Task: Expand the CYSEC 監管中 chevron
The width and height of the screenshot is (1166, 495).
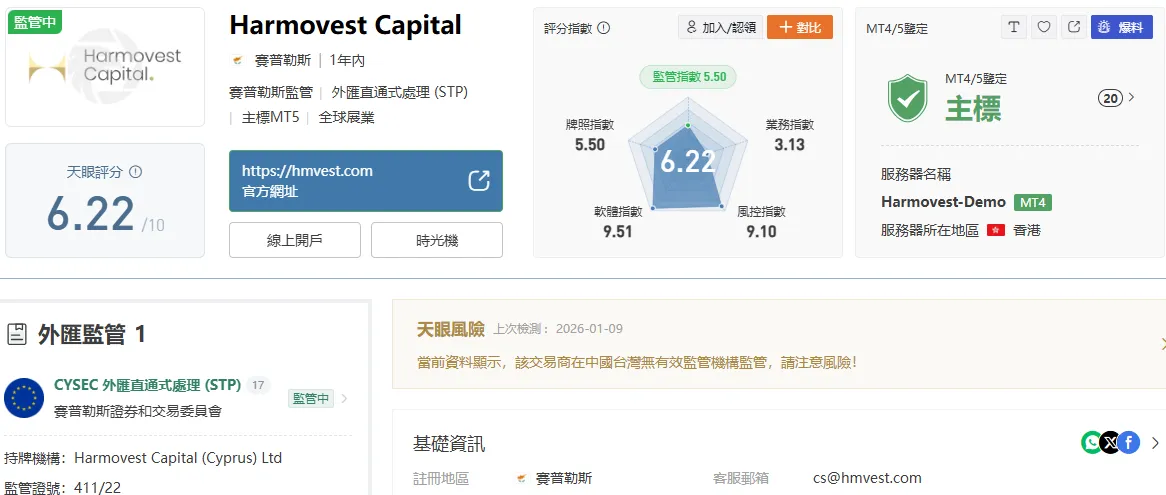Action: (344, 398)
